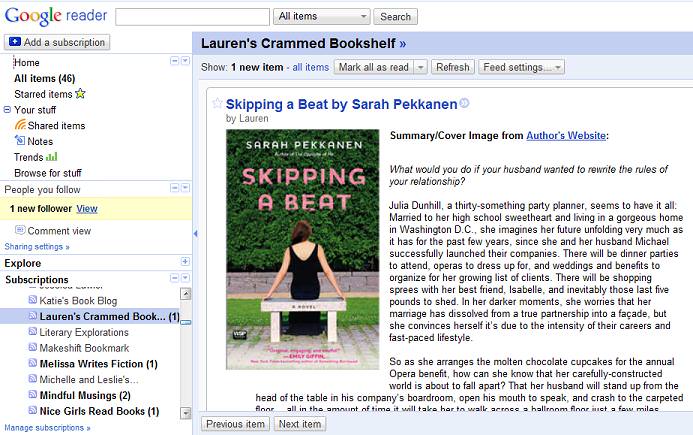Open the Feed settings dropdown
Viewport: 693px width, 435px height.
pos(522,67)
